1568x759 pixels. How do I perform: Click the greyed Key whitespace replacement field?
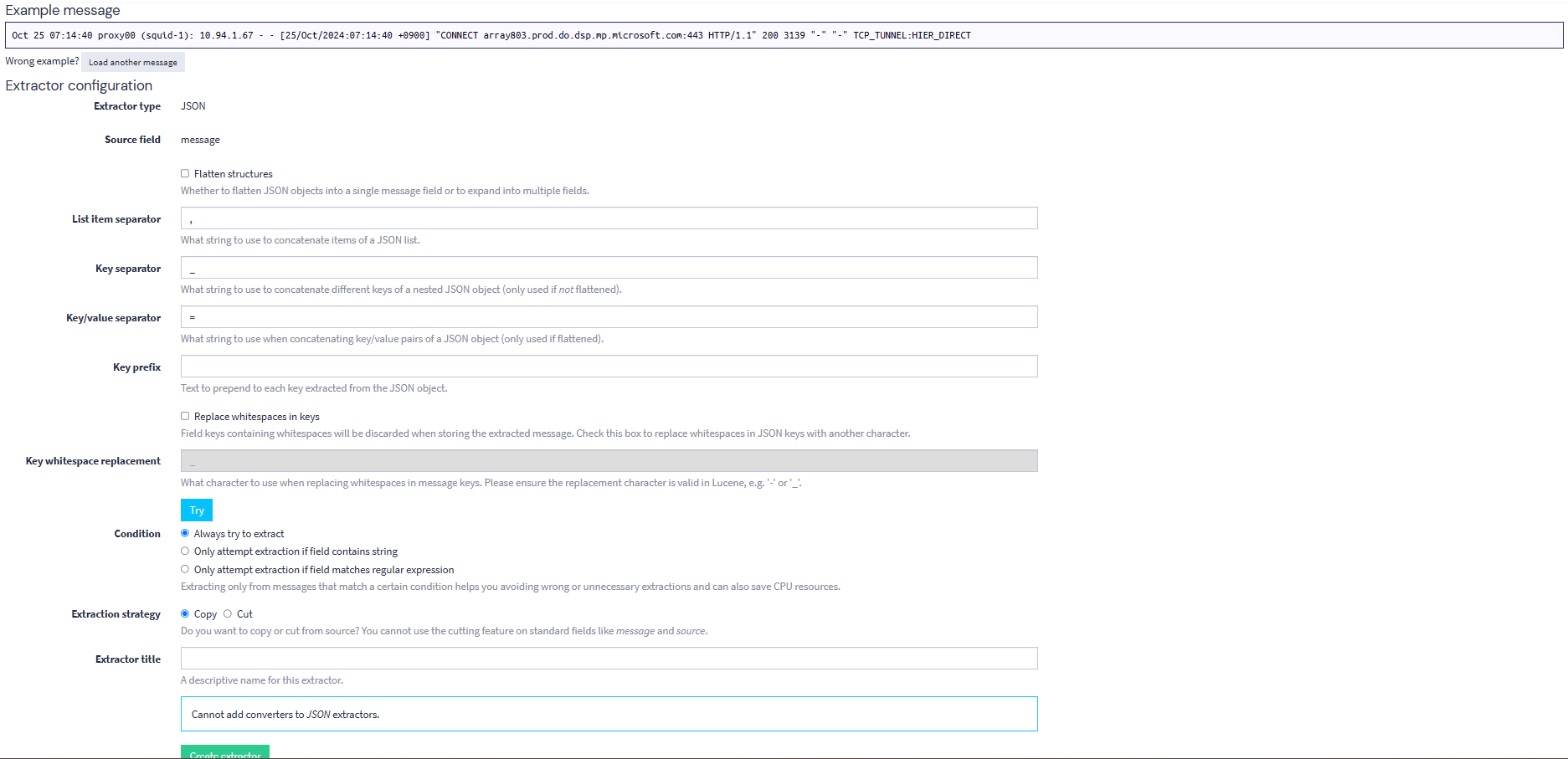[609, 461]
